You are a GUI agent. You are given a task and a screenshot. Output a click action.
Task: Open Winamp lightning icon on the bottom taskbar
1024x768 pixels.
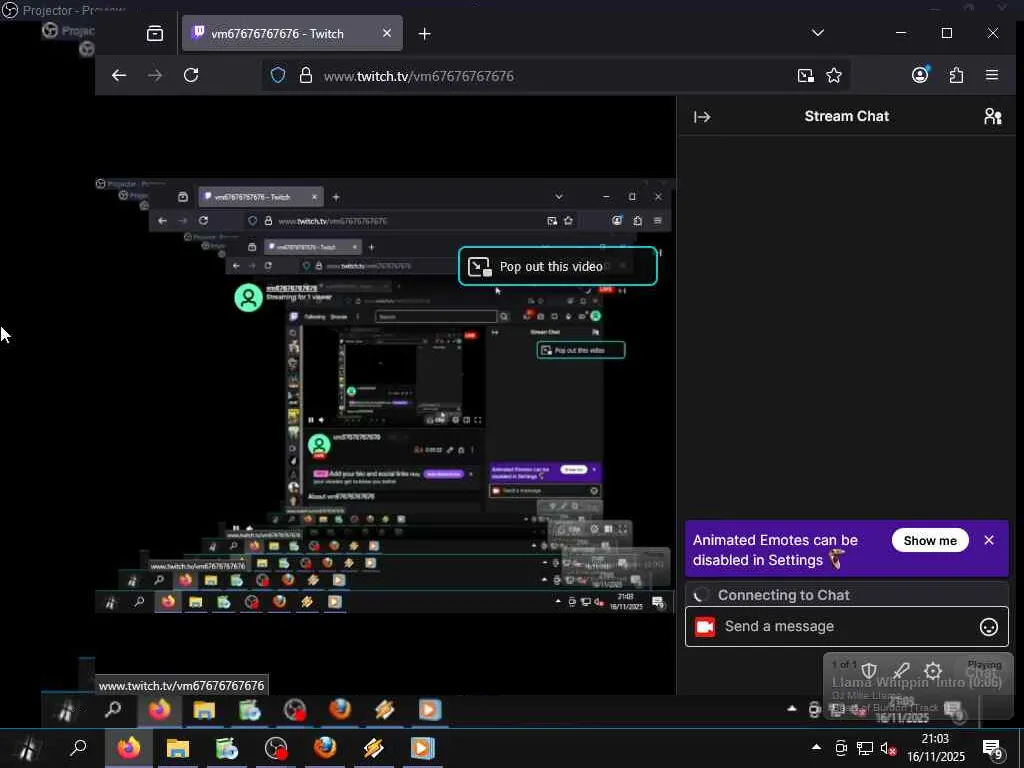click(x=374, y=748)
